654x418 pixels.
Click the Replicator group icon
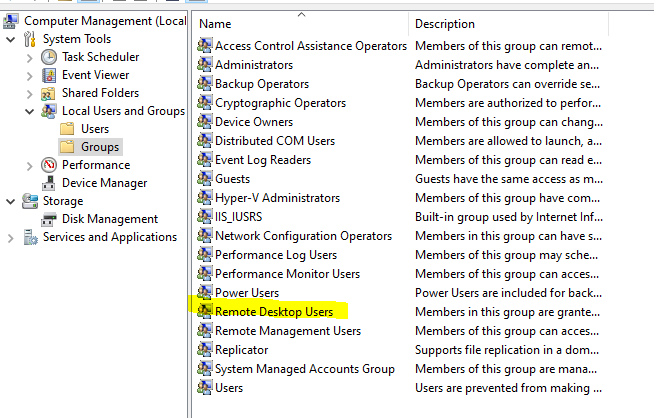204,349
